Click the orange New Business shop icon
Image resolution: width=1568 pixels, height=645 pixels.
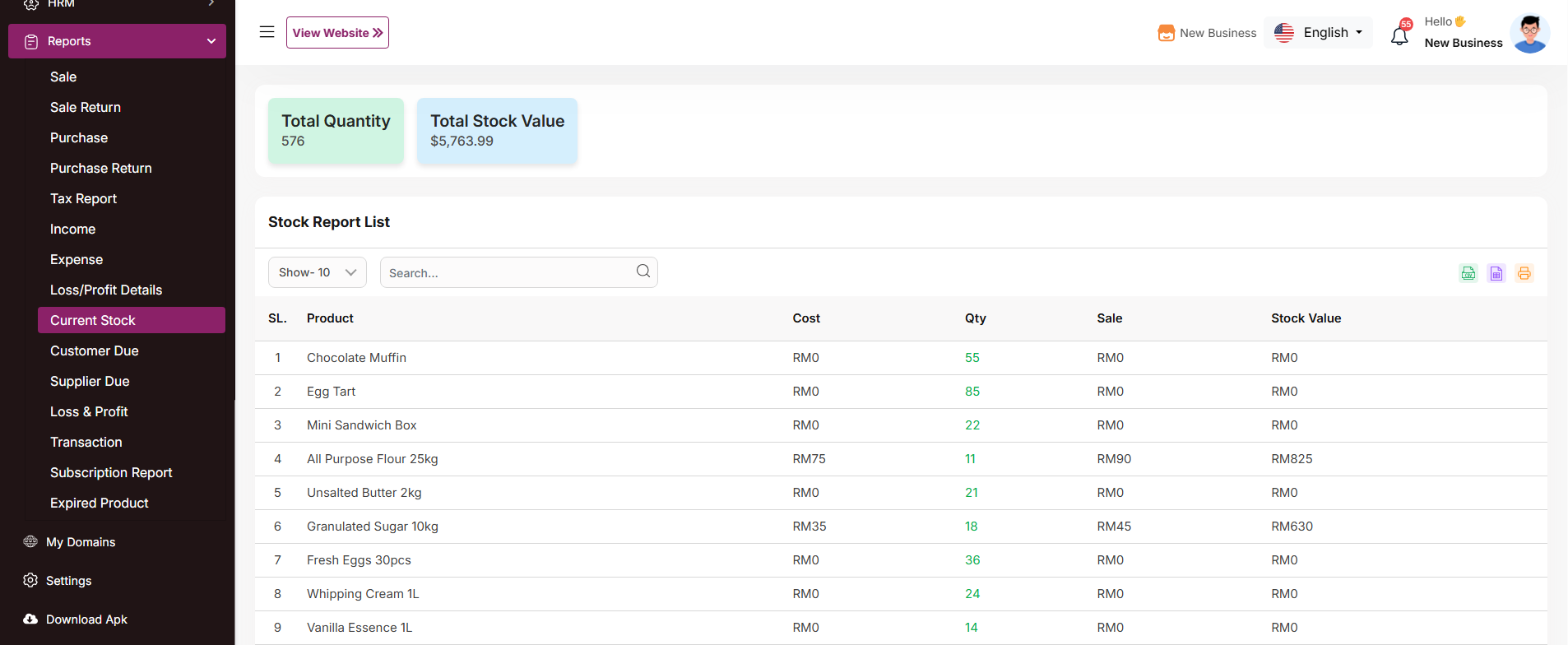point(1166,33)
